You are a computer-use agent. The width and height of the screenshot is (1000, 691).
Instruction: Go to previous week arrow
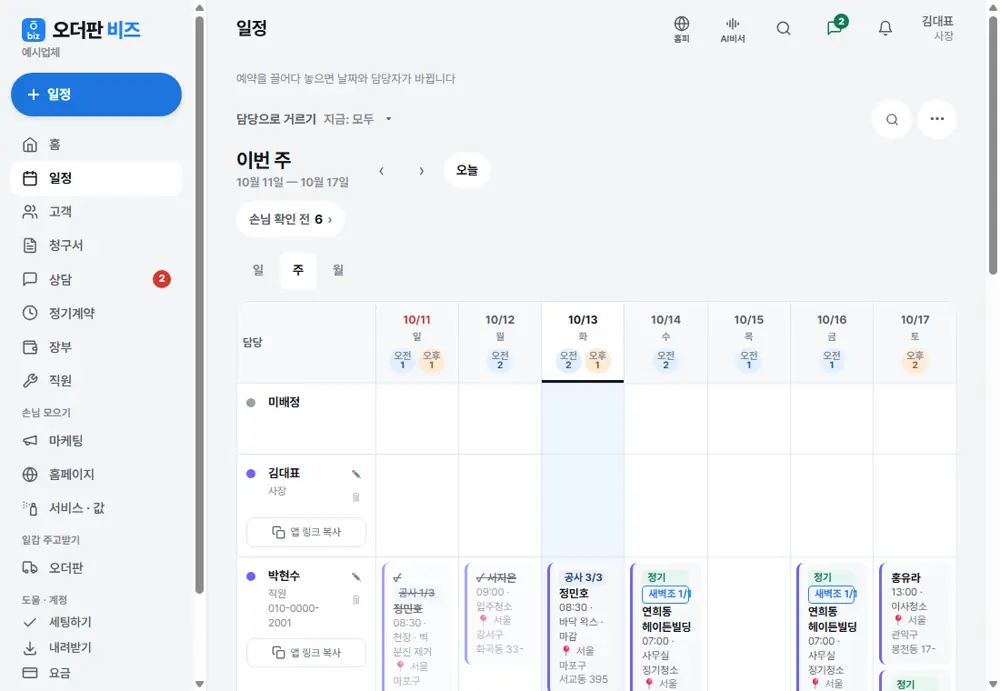pos(381,171)
